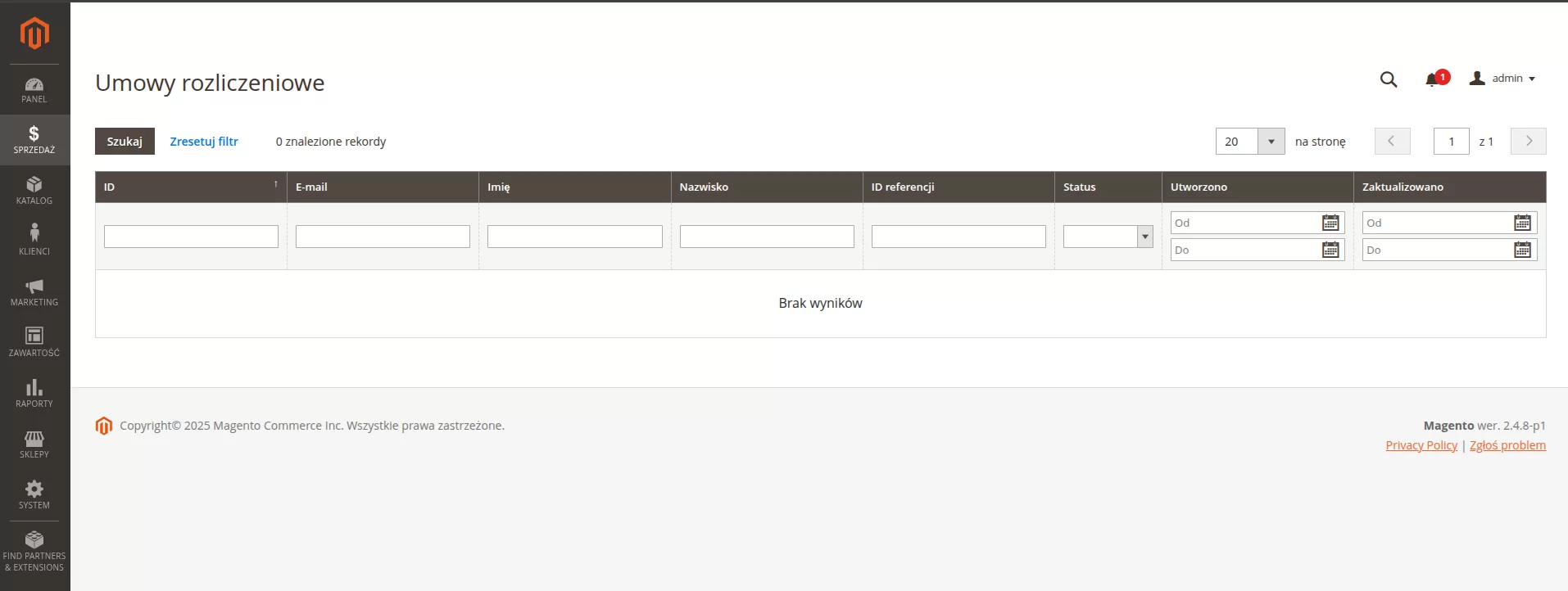This screenshot has height=591, width=1568.
Task: Focus the E-mail filter input field
Action: tap(383, 237)
